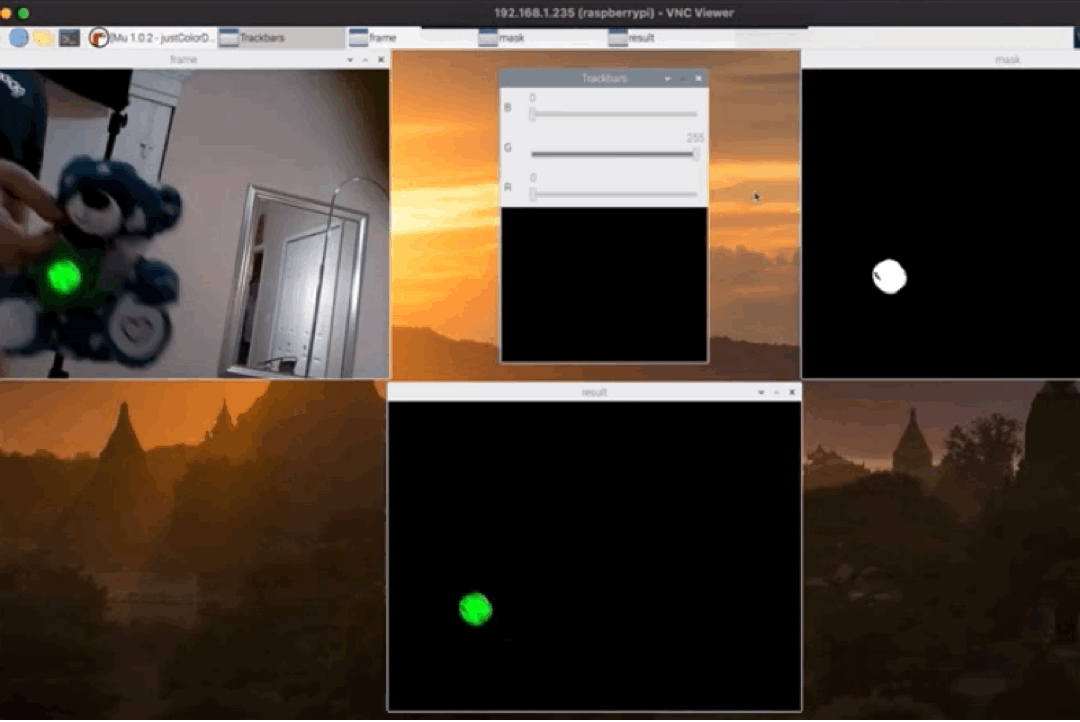1080x722 pixels.
Task: Click the white blob in mask window
Action: pyautogui.click(x=889, y=276)
